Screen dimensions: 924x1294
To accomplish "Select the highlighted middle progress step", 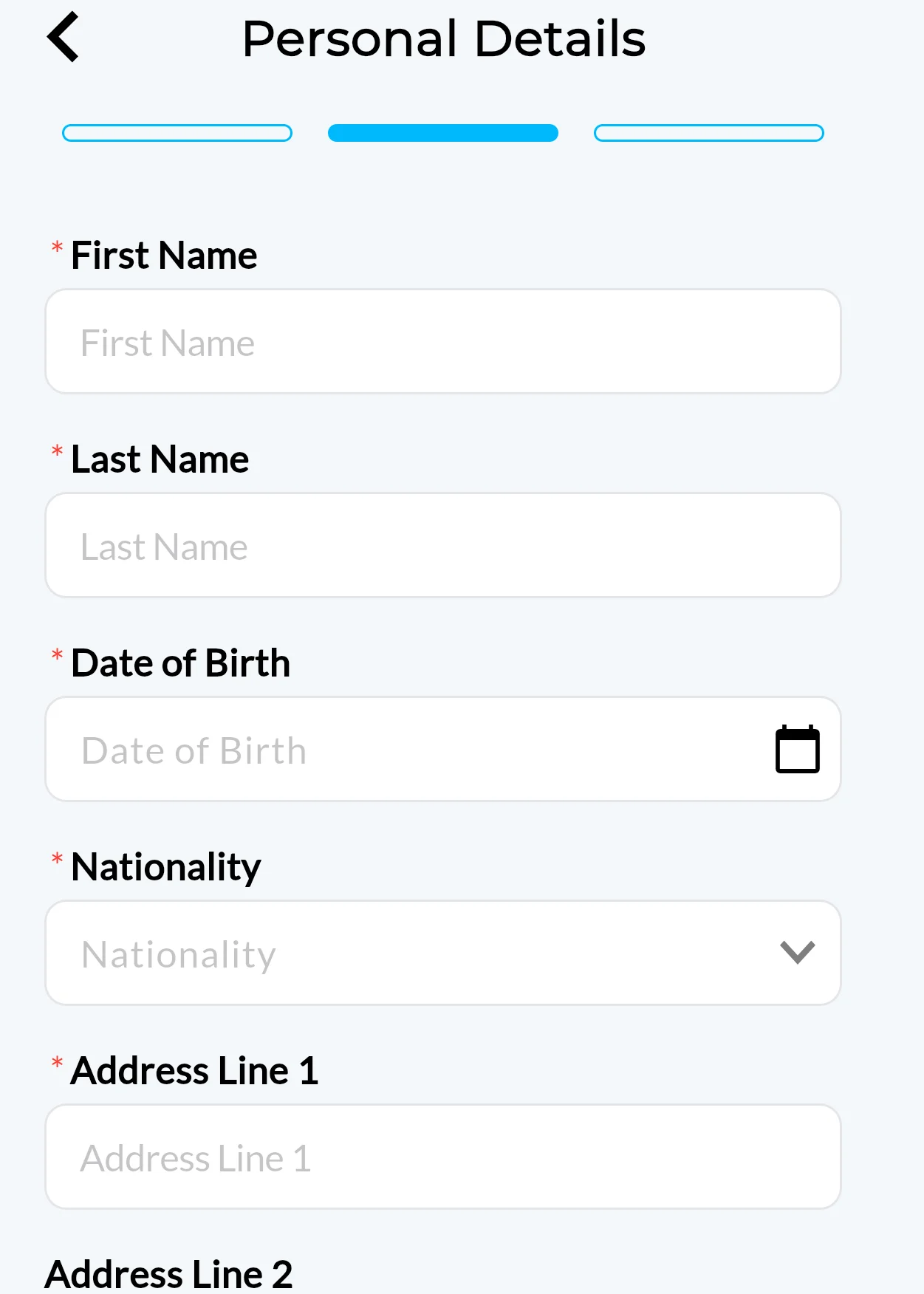I will [x=443, y=133].
